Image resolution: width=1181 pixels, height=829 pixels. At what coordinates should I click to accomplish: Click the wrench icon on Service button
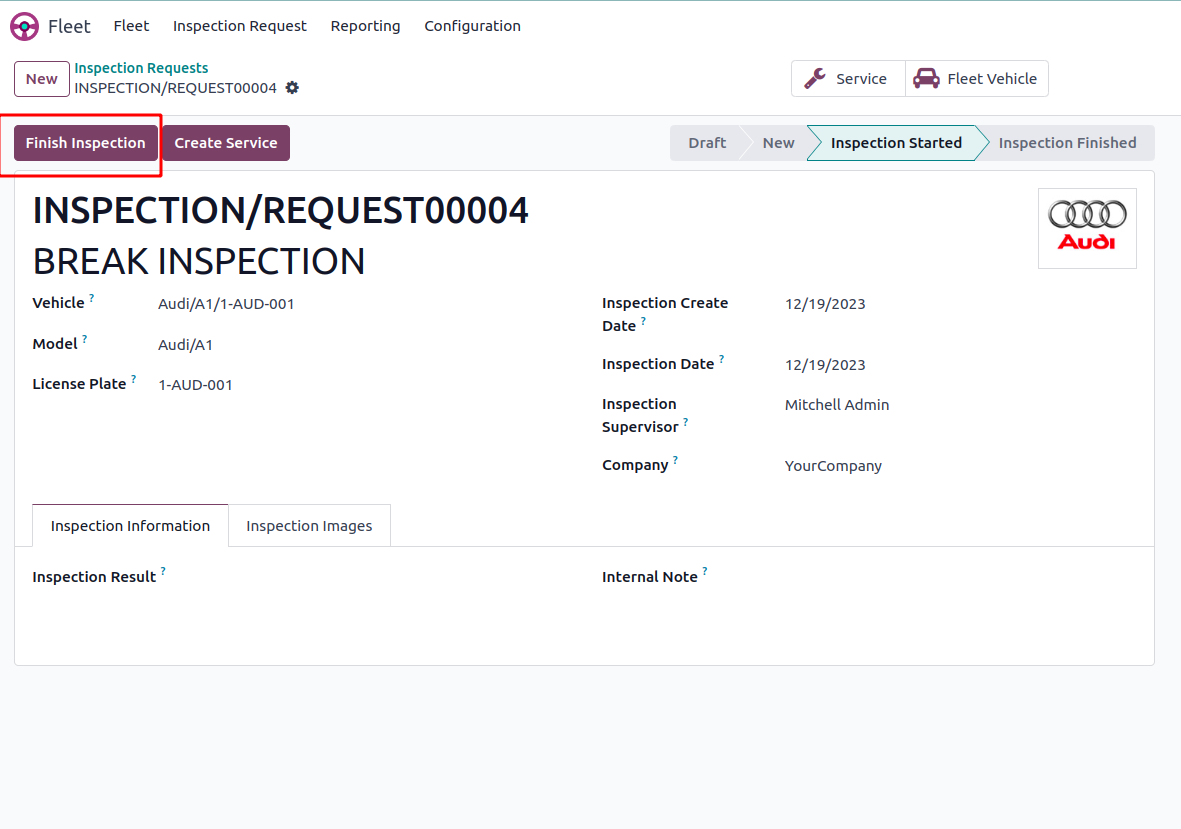pyautogui.click(x=815, y=78)
